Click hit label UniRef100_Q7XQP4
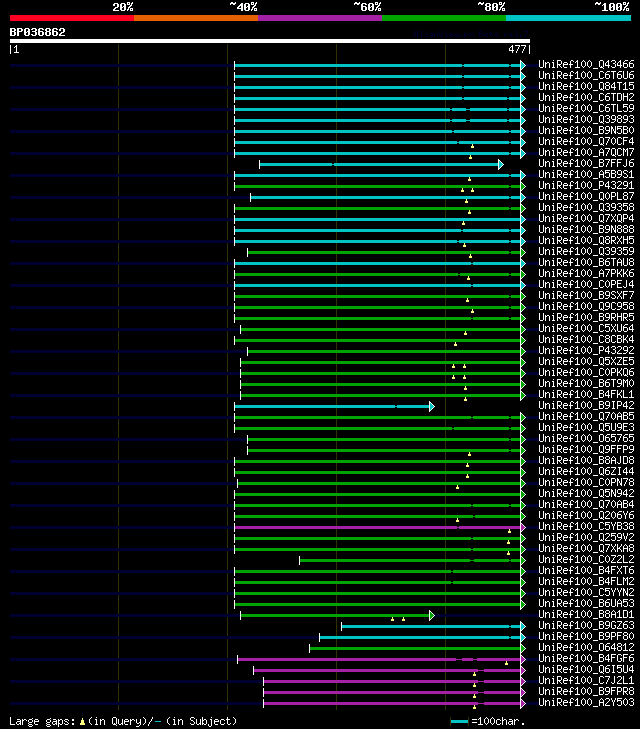The height and width of the screenshot is (729, 640). point(586,219)
